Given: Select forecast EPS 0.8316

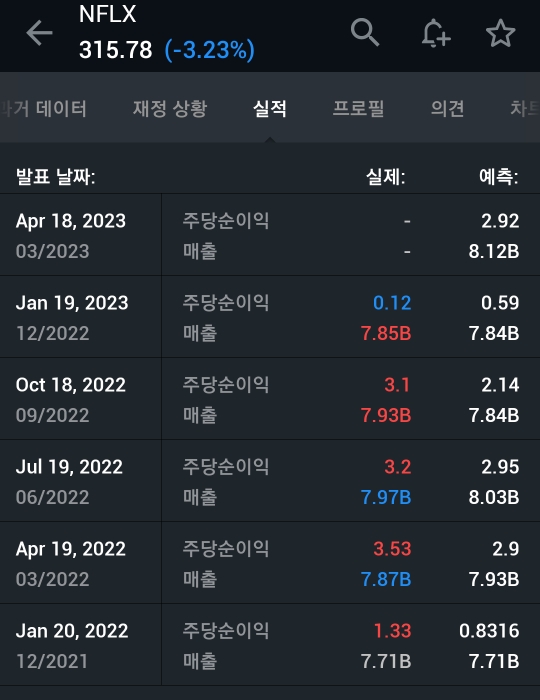Looking at the screenshot, I should [489, 632].
